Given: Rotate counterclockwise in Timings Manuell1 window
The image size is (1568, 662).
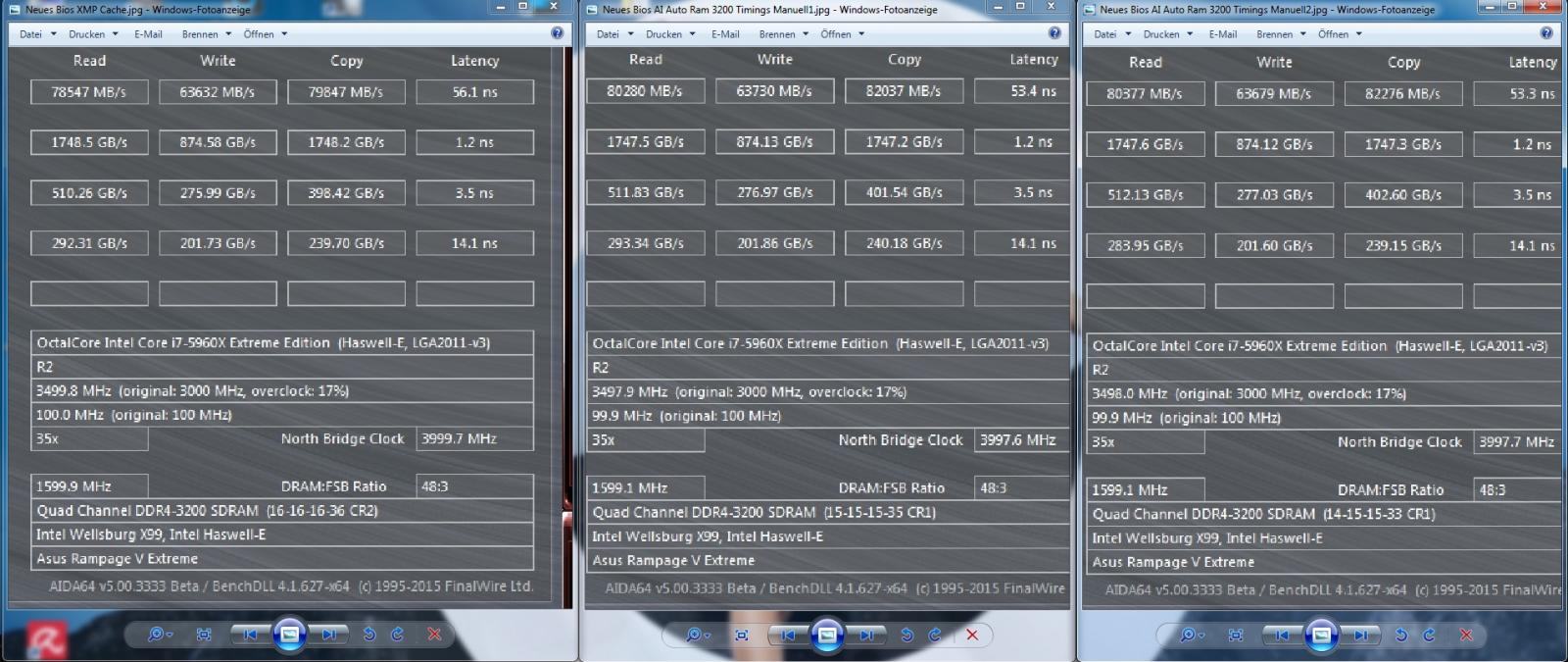Looking at the screenshot, I should coord(907,635).
